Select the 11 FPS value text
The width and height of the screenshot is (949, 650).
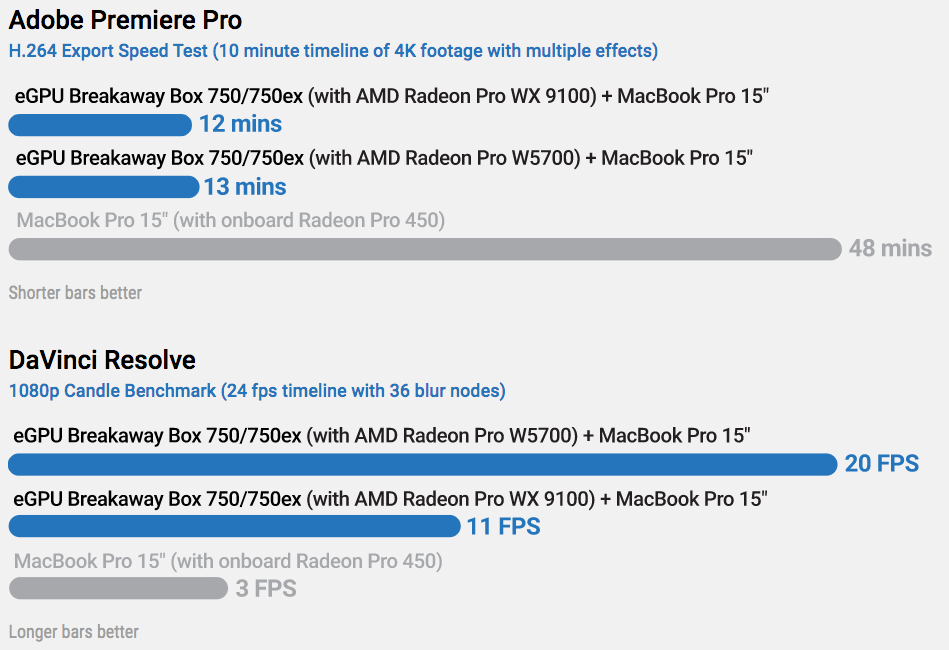(504, 526)
